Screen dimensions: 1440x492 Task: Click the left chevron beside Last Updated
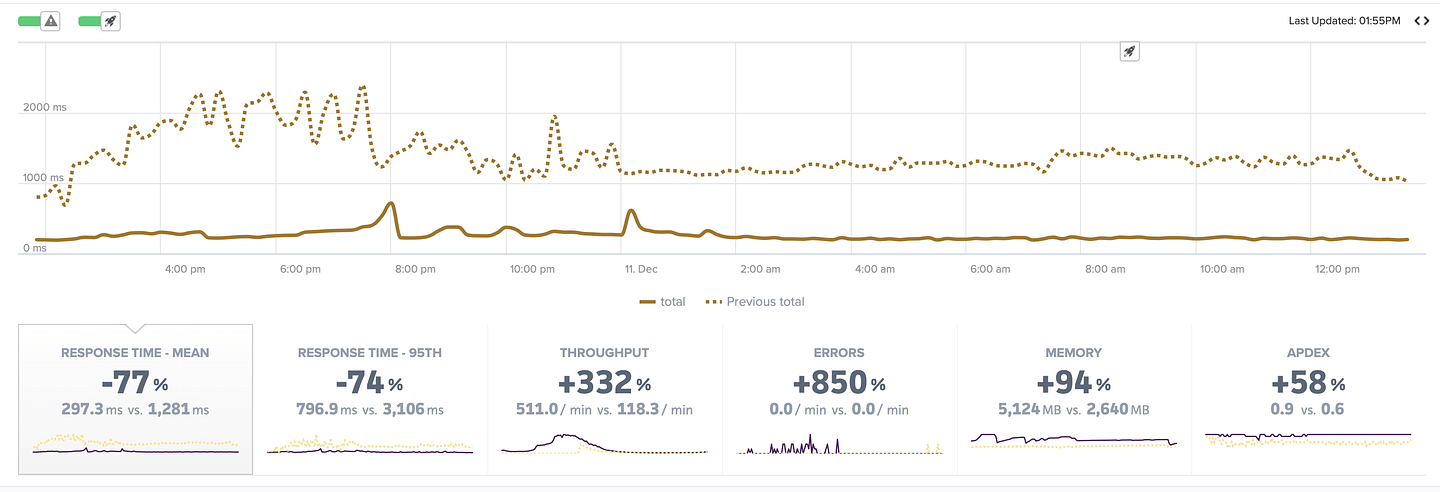pyautogui.click(x=1418, y=21)
